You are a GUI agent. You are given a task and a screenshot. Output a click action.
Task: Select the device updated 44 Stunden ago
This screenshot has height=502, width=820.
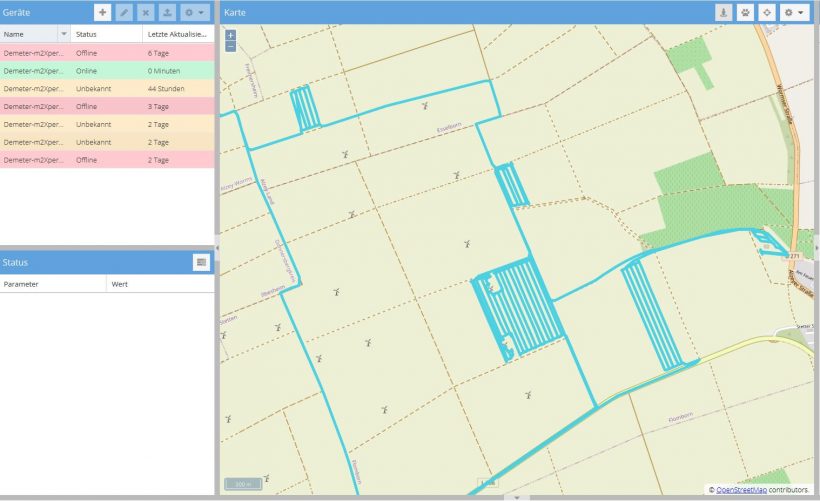(x=106, y=88)
